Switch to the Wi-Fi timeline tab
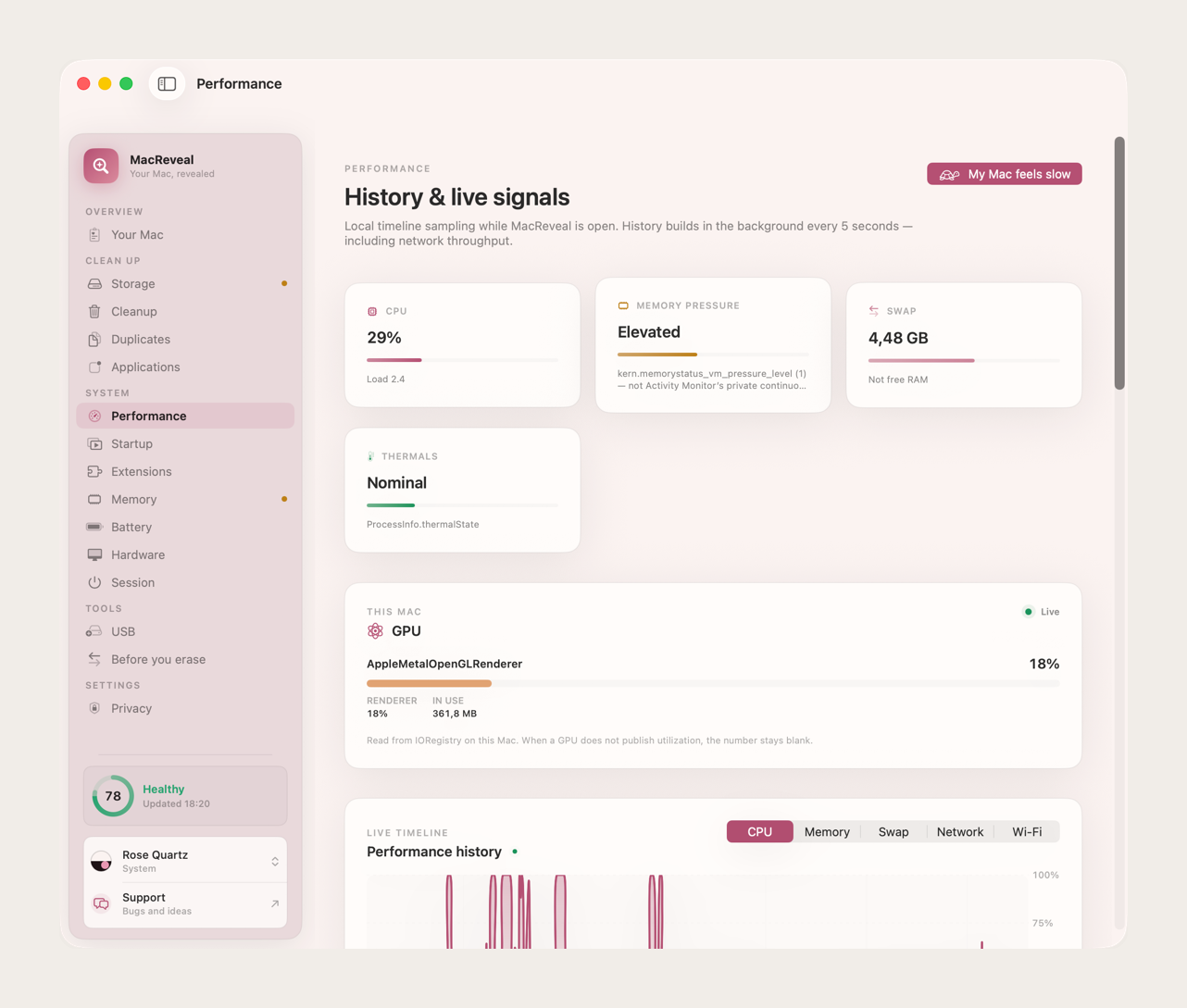 coord(1027,832)
